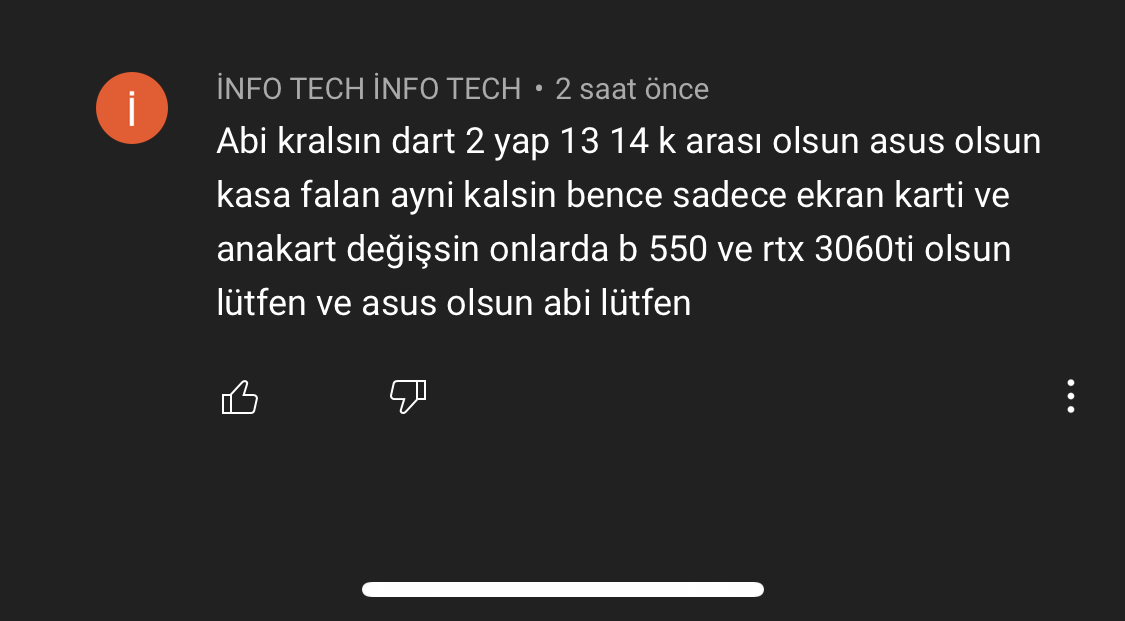Click the "2 saat önce" timestamp
The width and height of the screenshot is (1125, 621).
(x=632, y=89)
